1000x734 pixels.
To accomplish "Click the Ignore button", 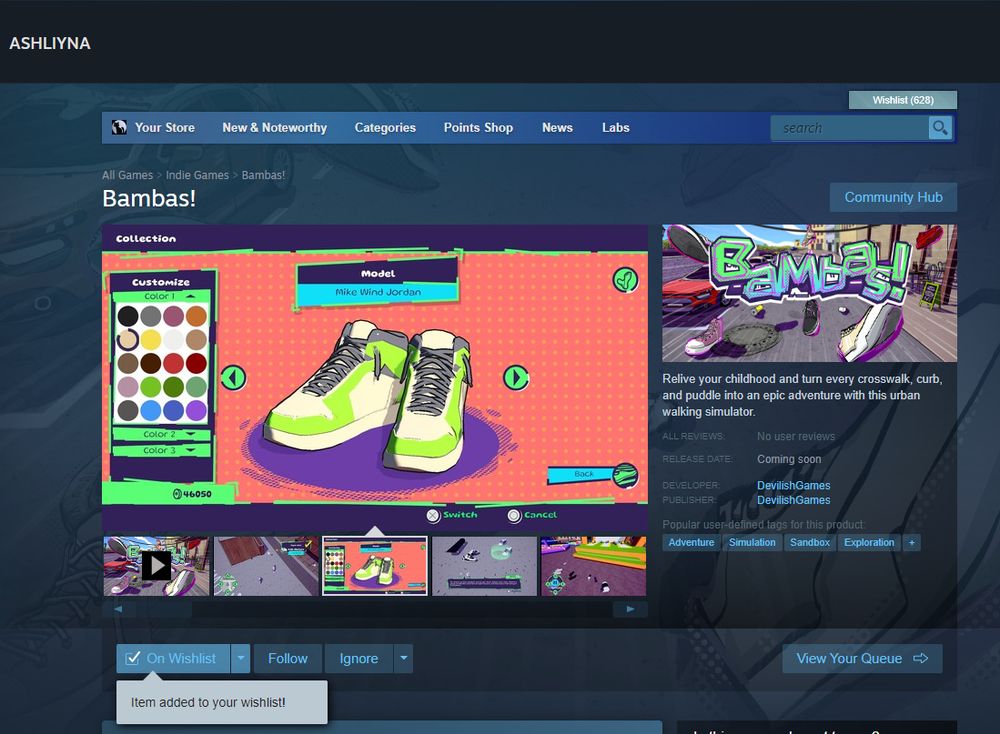I will coord(358,658).
